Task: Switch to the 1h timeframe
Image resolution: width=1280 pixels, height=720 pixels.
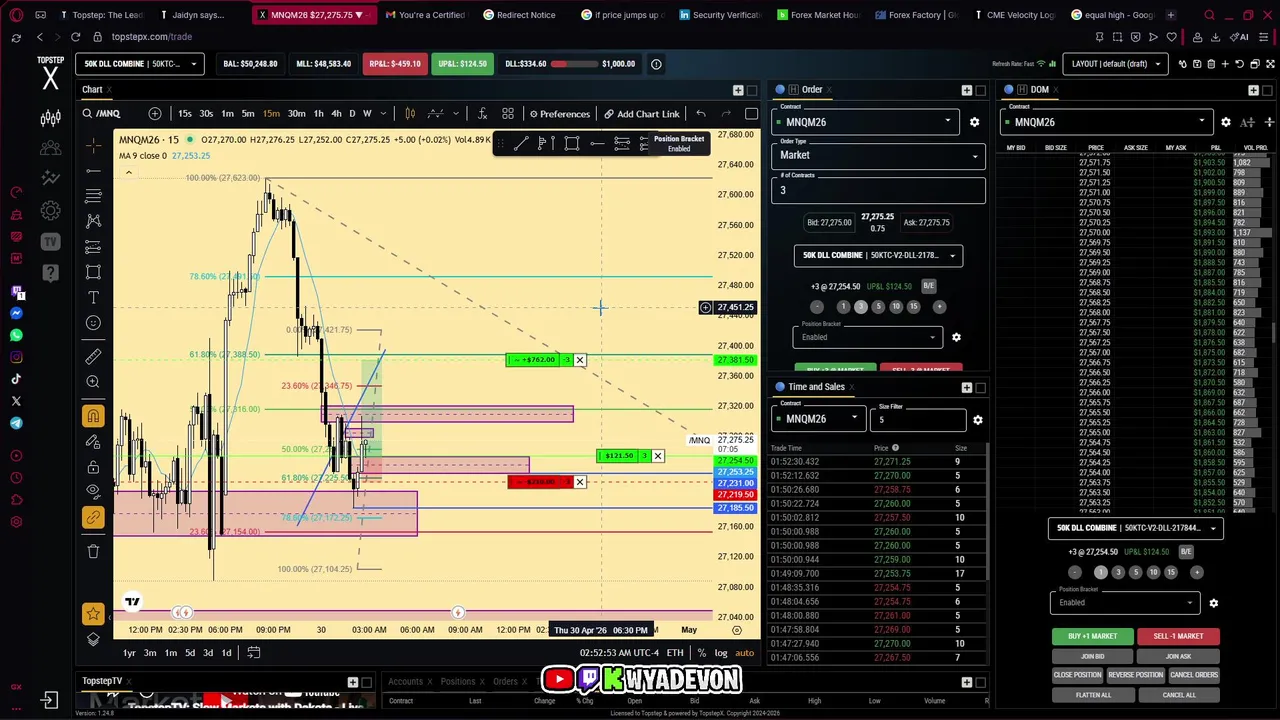Action: point(318,114)
